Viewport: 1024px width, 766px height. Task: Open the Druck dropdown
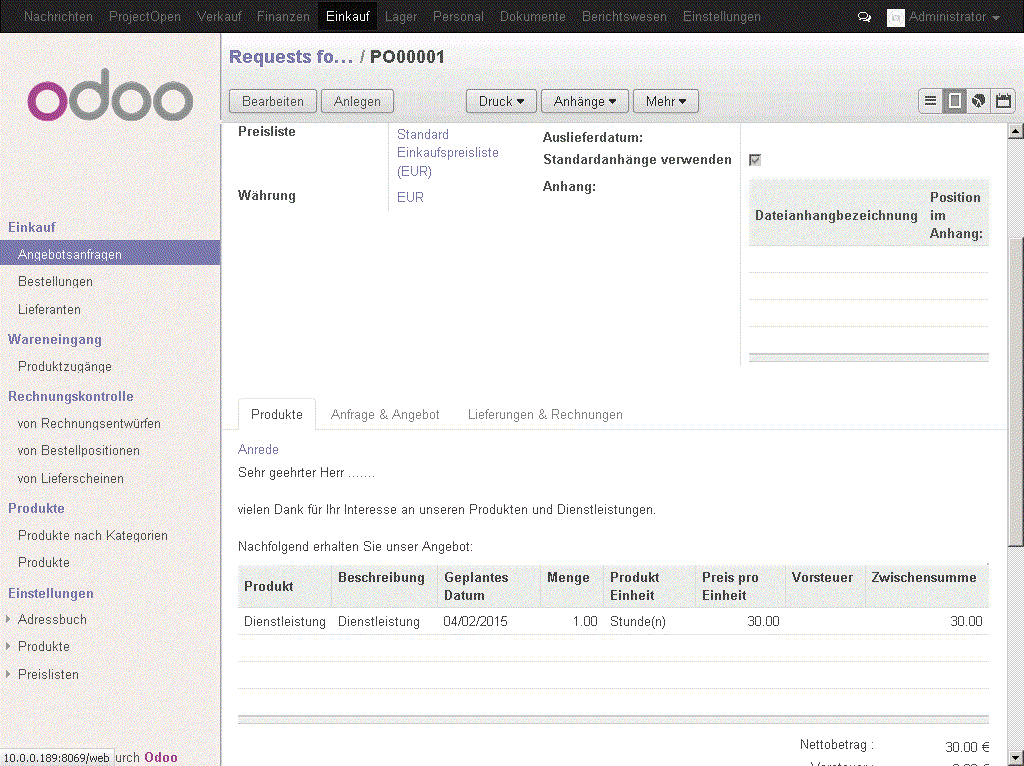[x=501, y=101]
